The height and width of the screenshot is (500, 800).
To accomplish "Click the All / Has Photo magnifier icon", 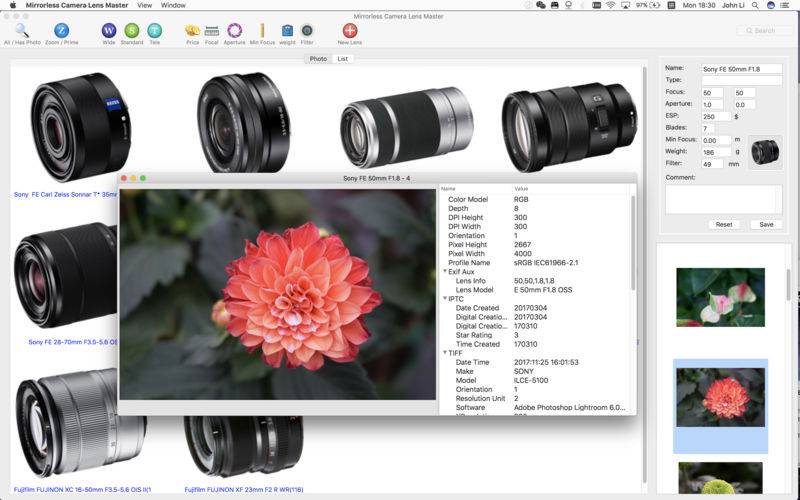I will pos(21,31).
